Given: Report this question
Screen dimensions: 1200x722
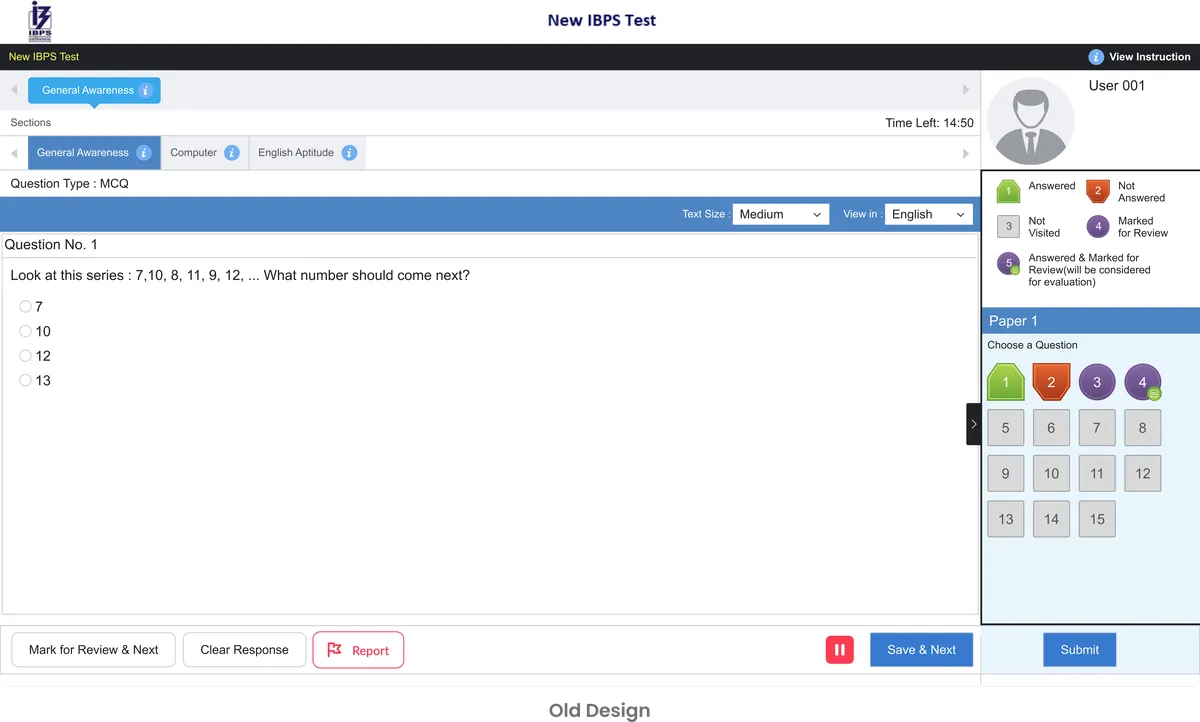Looking at the screenshot, I should [358, 650].
